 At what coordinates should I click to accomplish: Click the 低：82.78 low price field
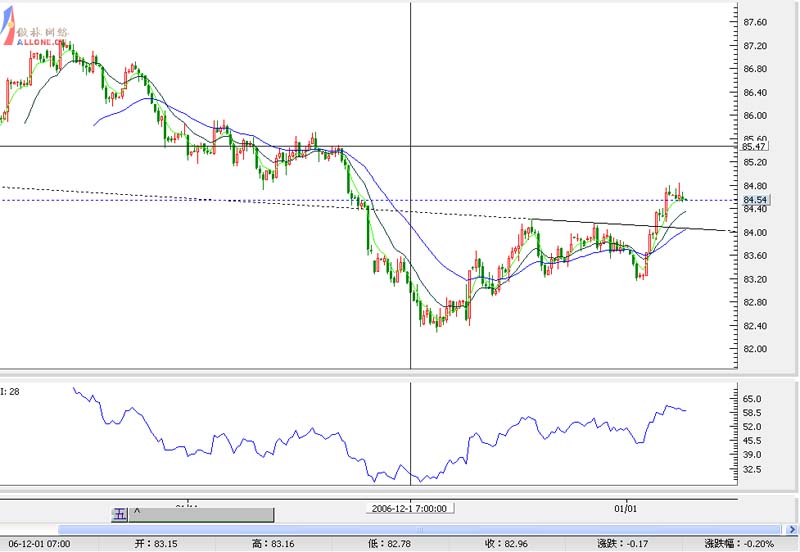coord(389,544)
